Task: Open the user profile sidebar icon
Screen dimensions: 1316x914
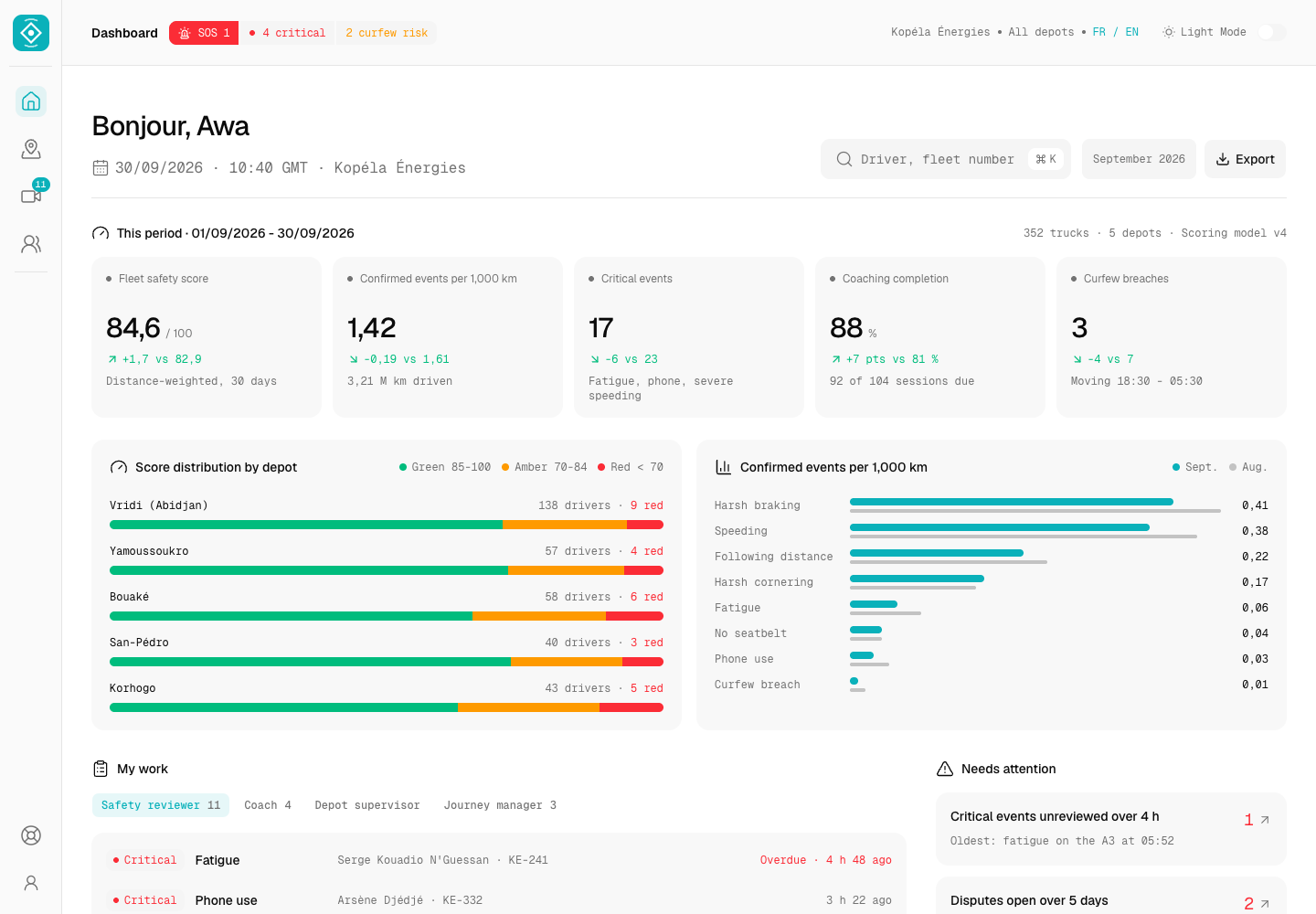Action: 31,883
